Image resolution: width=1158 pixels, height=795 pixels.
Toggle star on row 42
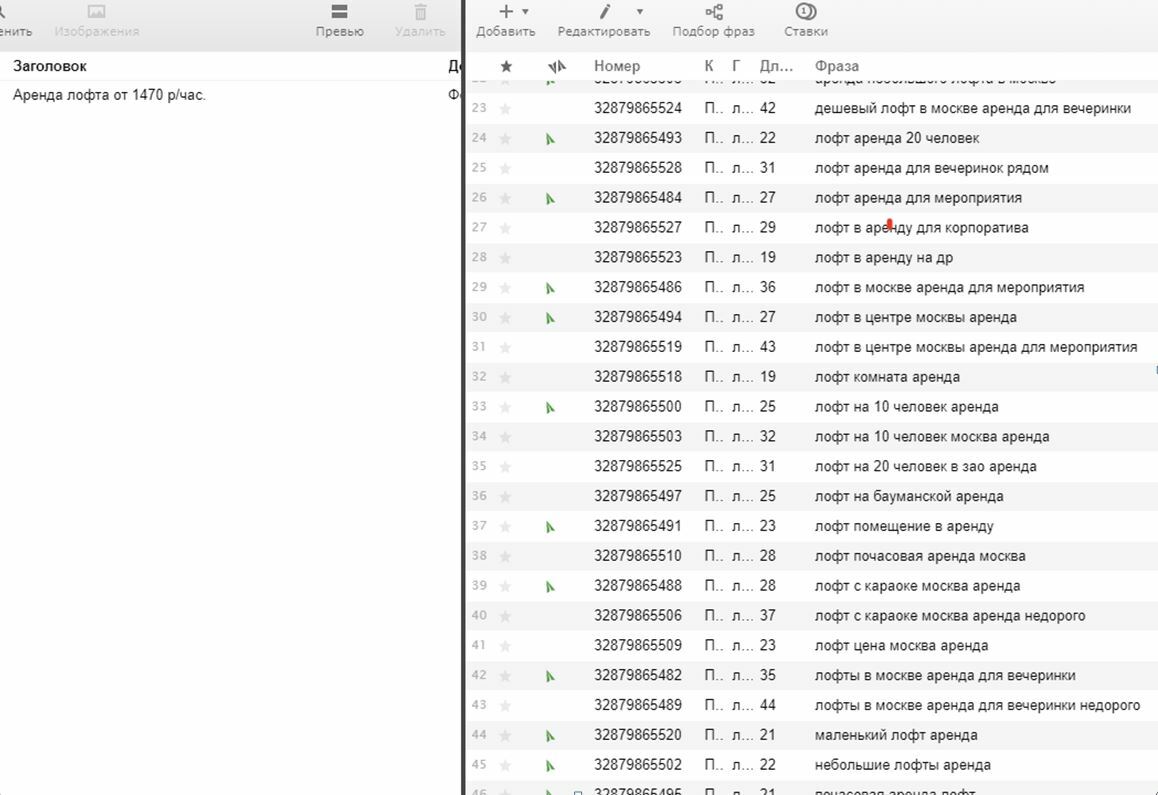pyautogui.click(x=505, y=675)
